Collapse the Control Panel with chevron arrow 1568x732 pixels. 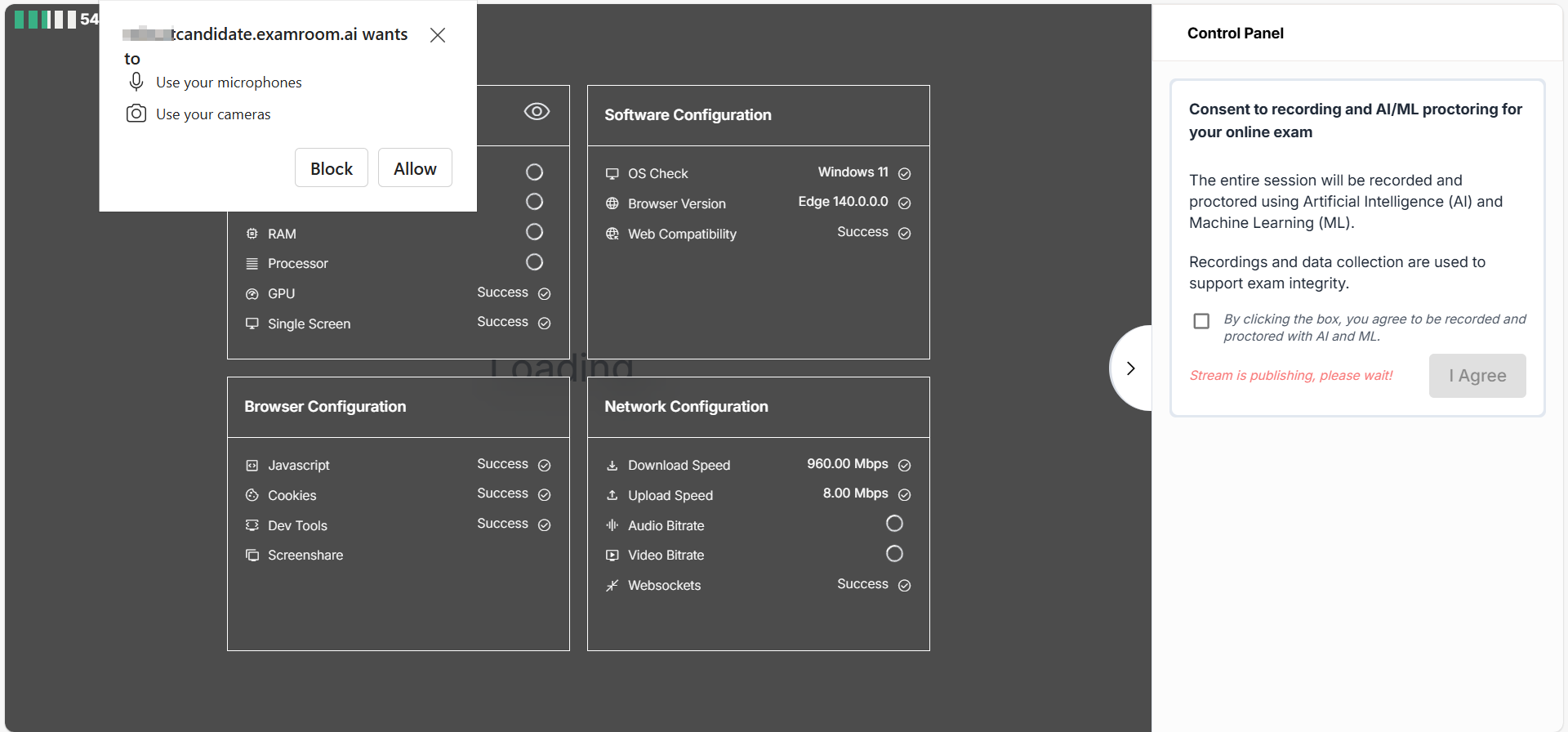pos(1130,368)
